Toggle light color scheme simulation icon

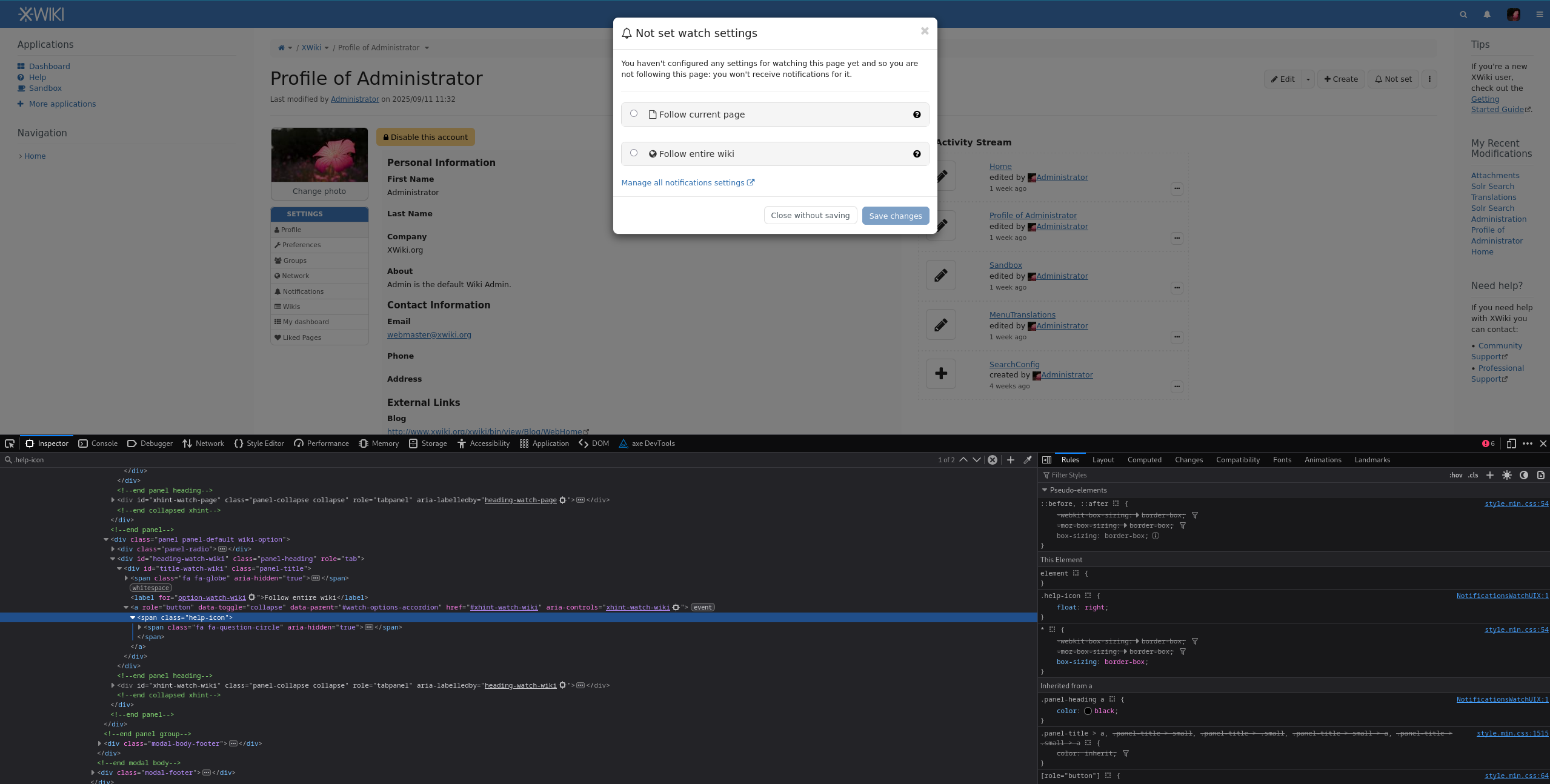click(x=1507, y=475)
